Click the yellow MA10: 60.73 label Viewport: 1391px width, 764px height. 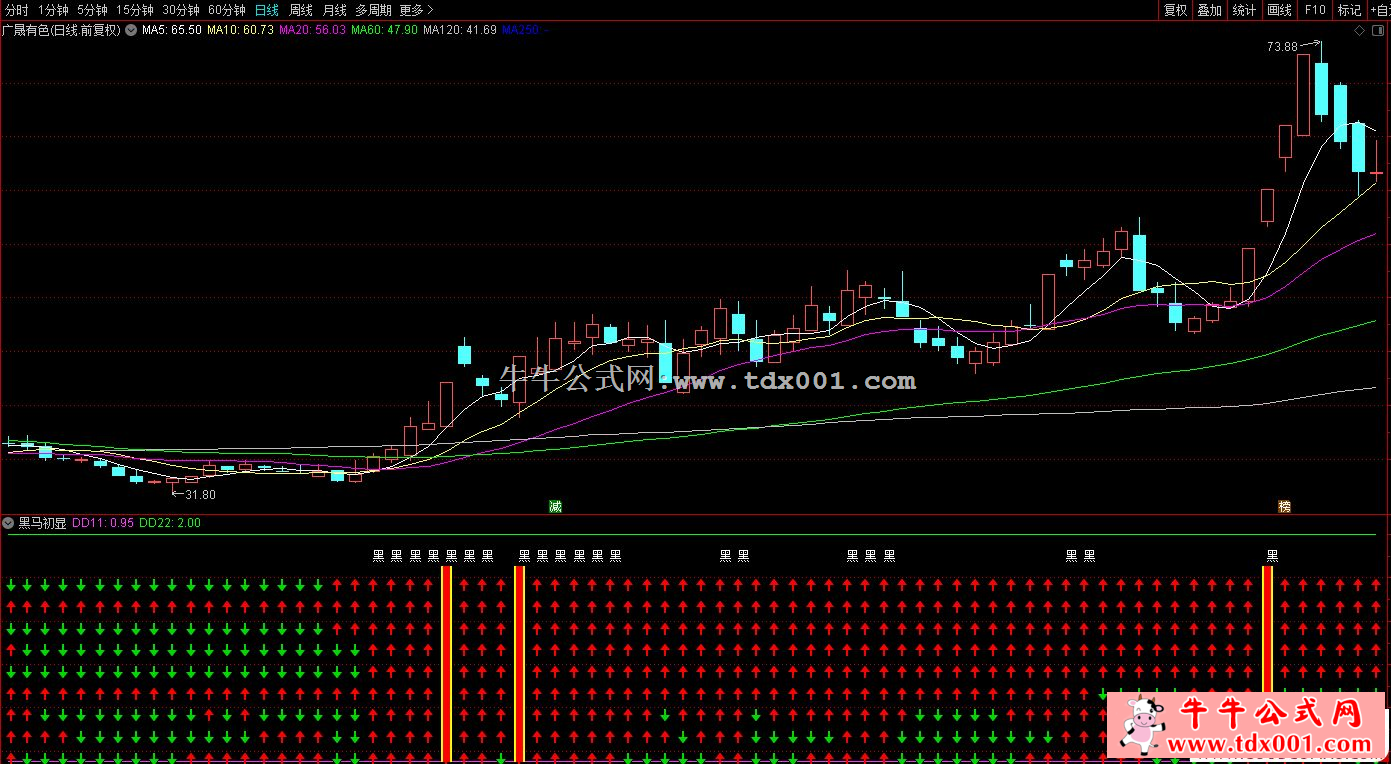tap(240, 30)
